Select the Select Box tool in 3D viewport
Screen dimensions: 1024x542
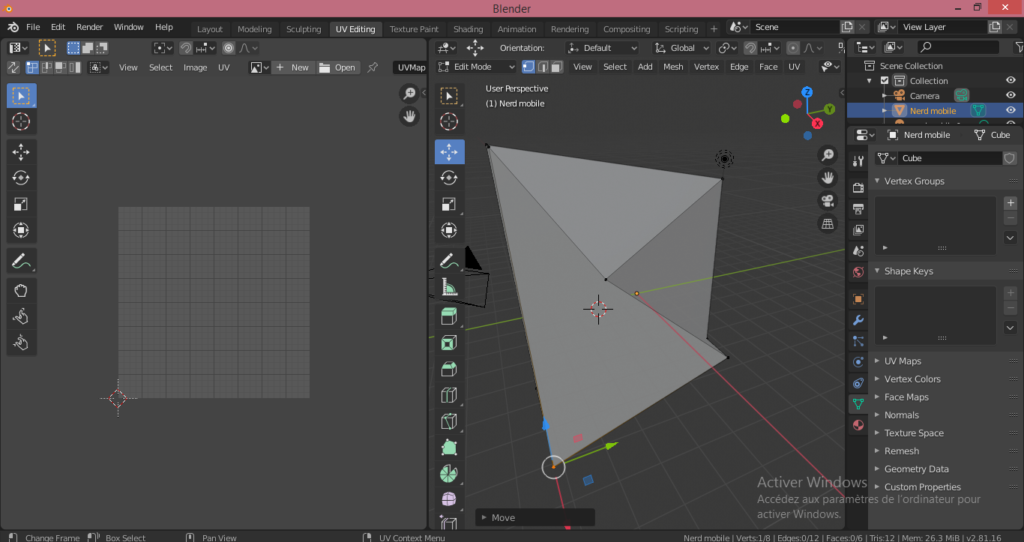(x=449, y=95)
